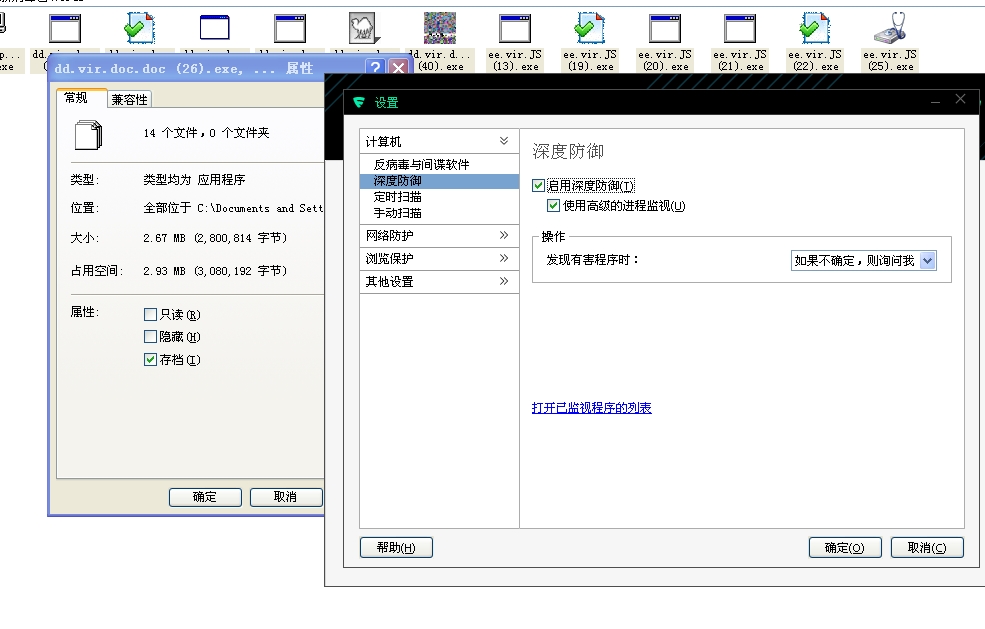Viewport: 985px width, 629px height.
Task: Click the help question mark in properties title bar
Action: (x=375, y=68)
